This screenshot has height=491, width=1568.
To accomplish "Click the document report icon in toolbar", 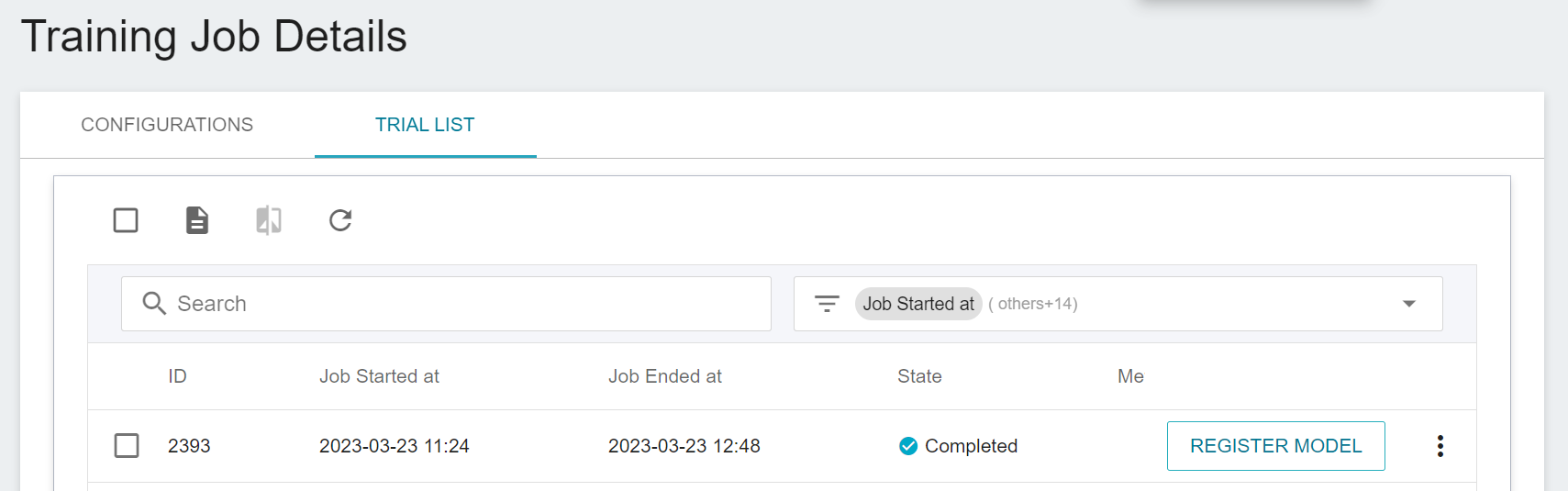I will (197, 220).
